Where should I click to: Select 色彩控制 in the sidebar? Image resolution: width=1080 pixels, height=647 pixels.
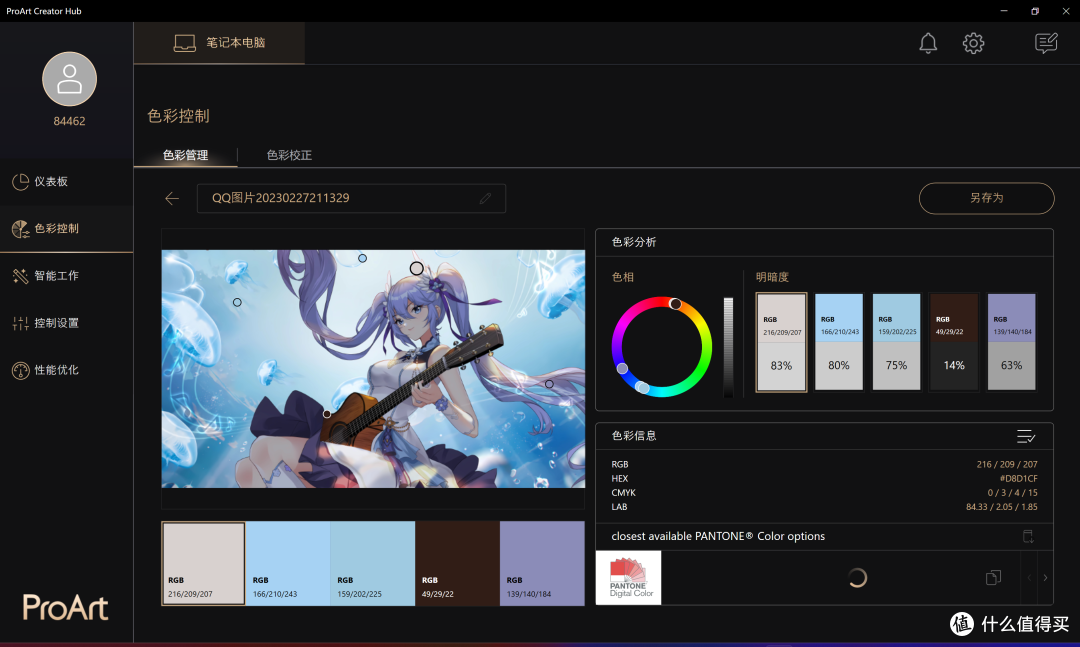[x=67, y=228]
